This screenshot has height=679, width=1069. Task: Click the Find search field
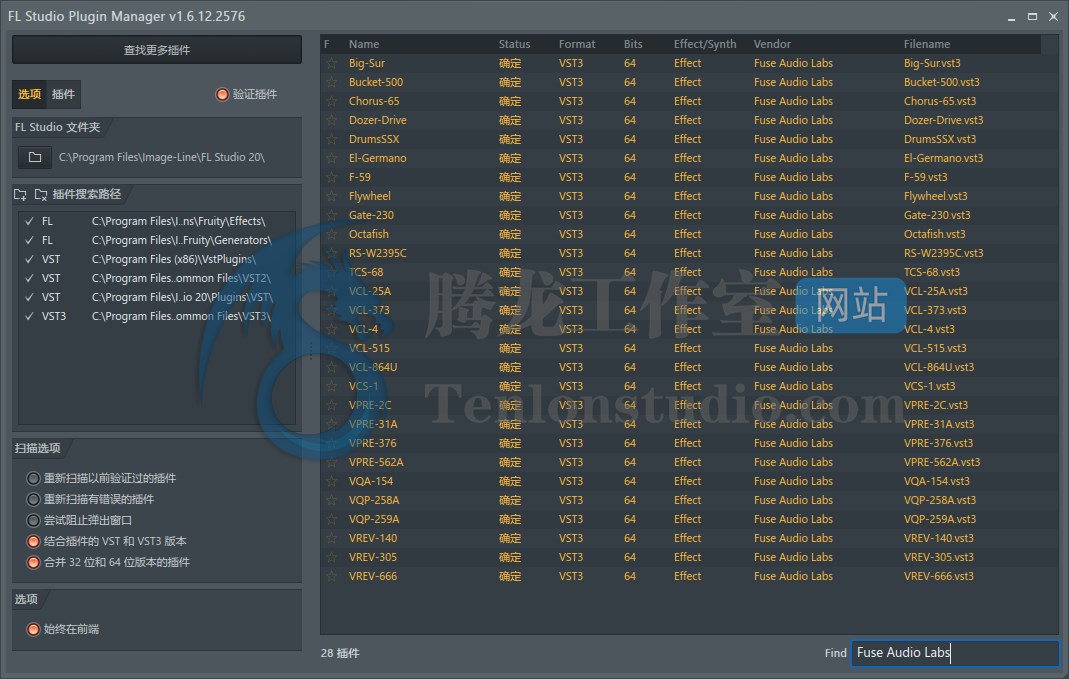[954, 653]
